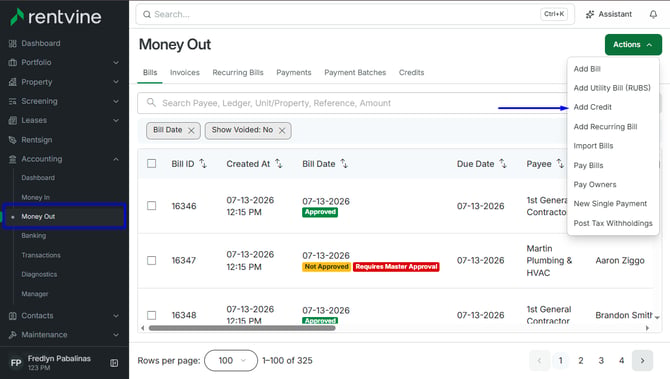The height and width of the screenshot is (379, 670).
Task: Go to previous page arrow
Action: click(539, 361)
